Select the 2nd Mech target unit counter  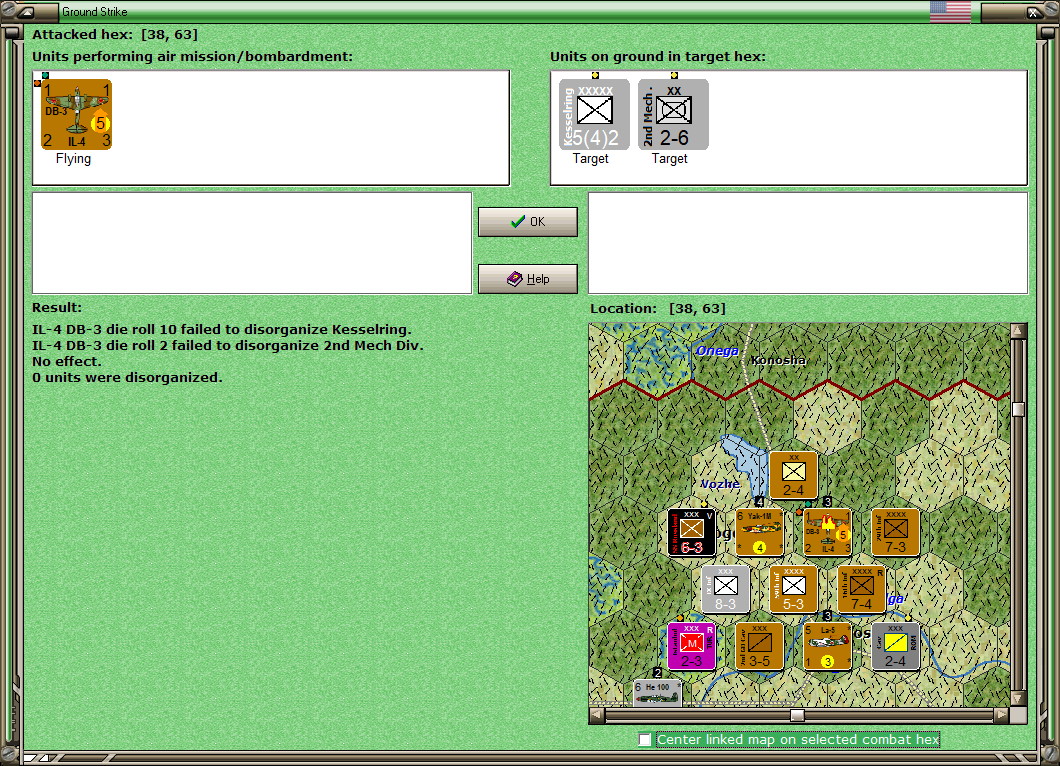click(x=673, y=114)
